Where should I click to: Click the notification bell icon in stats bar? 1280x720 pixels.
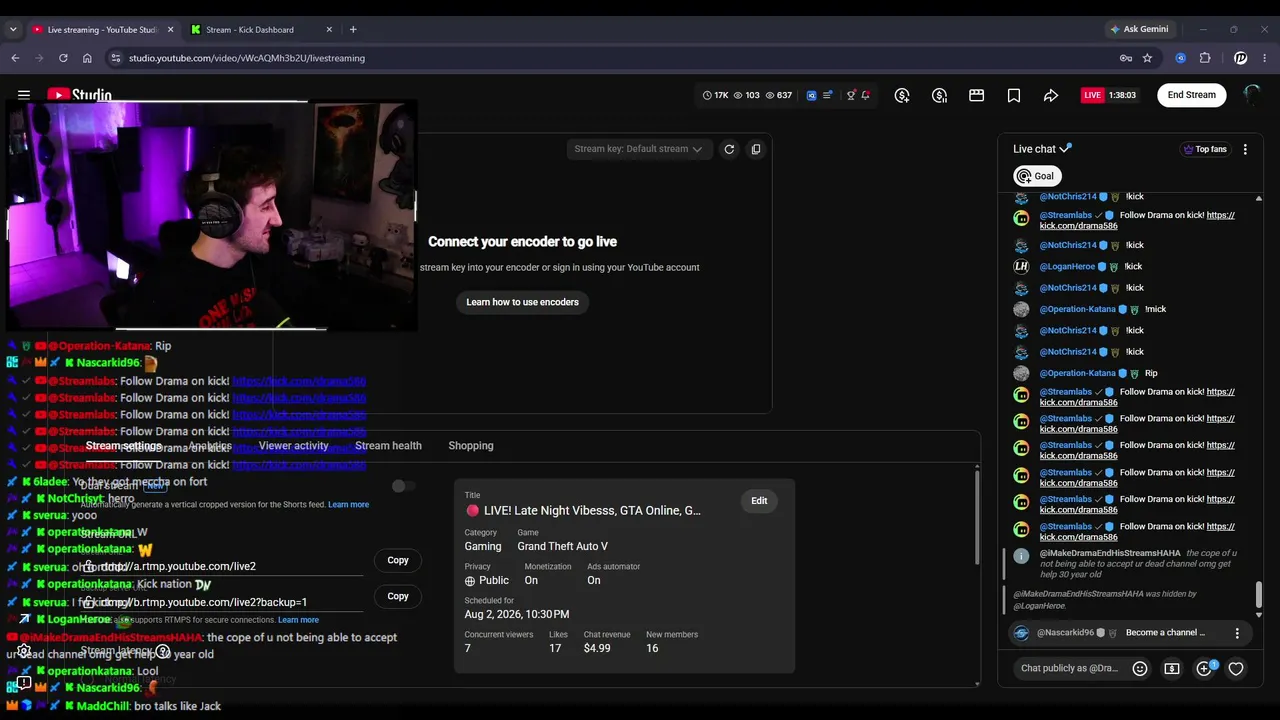(865, 95)
